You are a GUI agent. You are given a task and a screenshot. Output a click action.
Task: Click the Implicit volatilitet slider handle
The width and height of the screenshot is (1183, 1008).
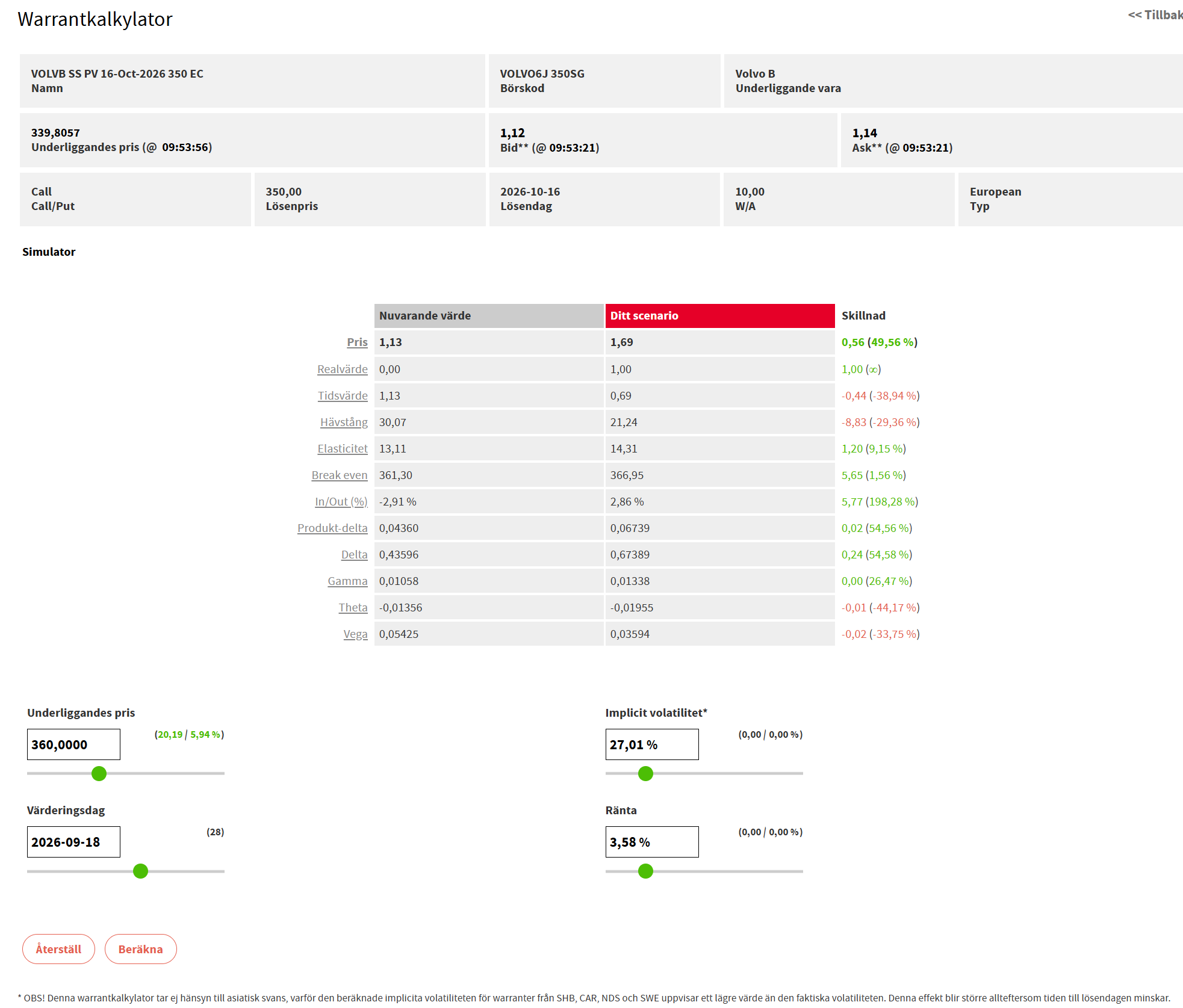(x=645, y=773)
